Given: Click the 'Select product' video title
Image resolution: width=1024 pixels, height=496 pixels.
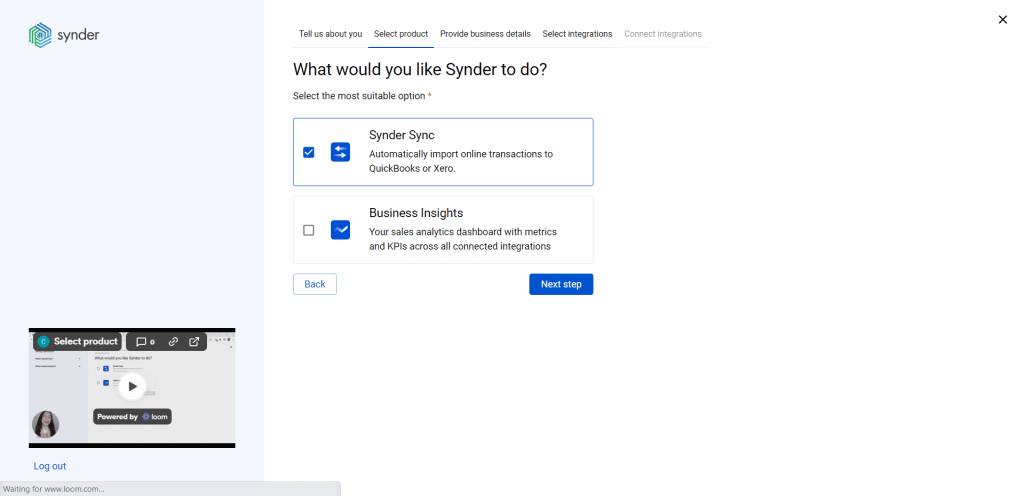Looking at the screenshot, I should pos(86,341).
